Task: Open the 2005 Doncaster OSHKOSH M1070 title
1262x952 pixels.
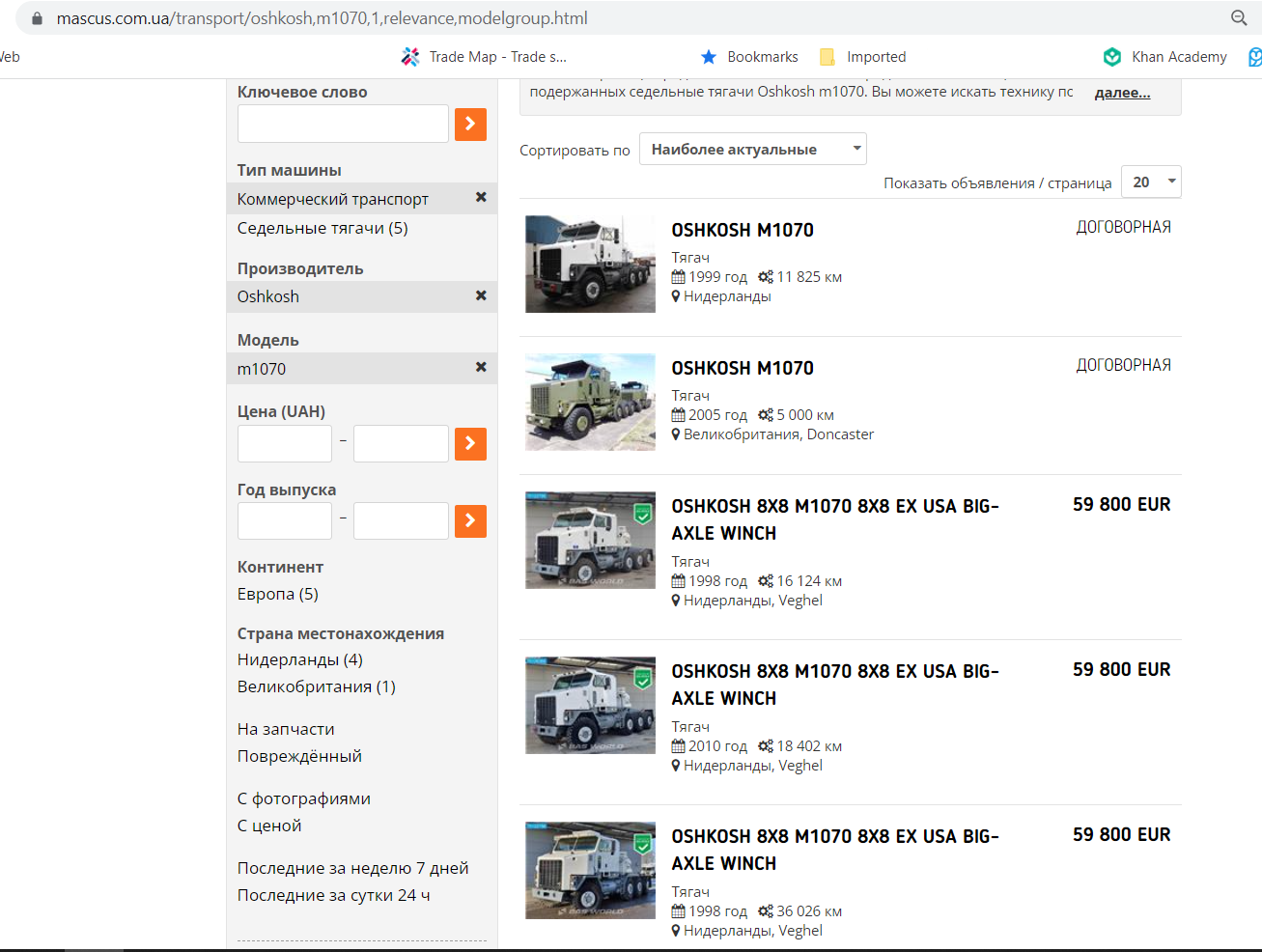Action: (743, 368)
